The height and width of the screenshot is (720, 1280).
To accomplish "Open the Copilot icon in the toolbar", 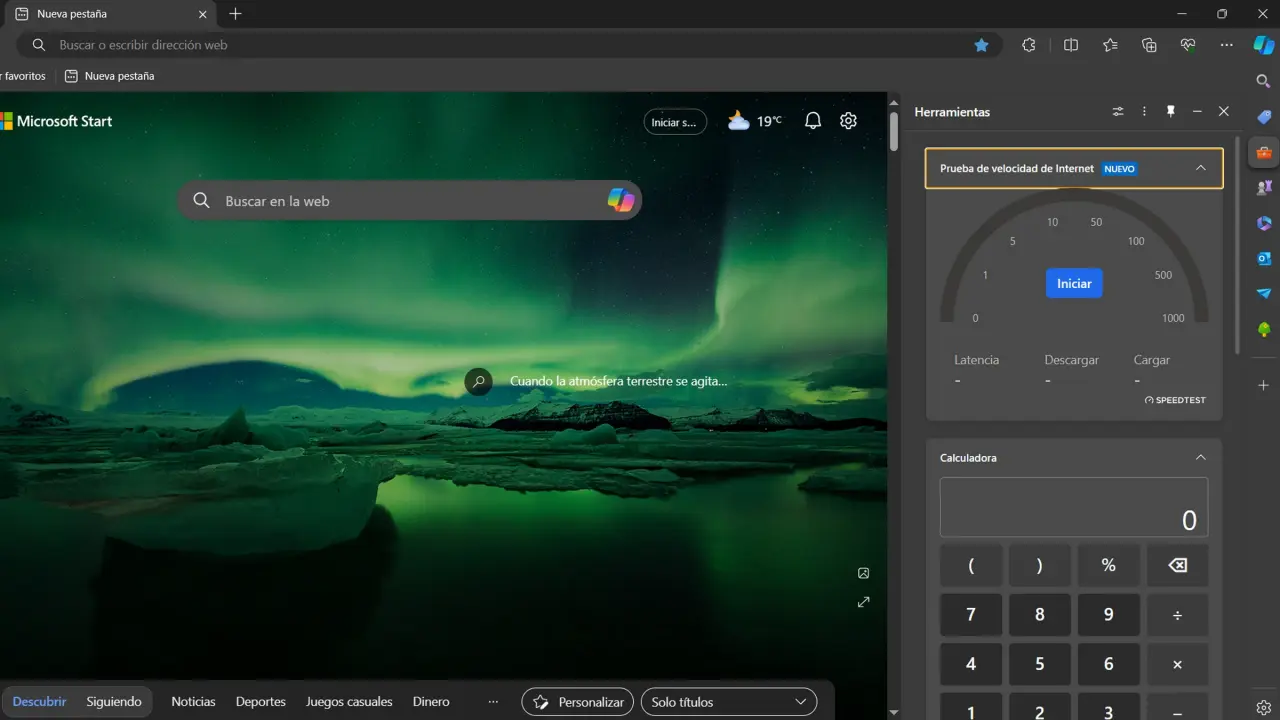I will (1264, 45).
